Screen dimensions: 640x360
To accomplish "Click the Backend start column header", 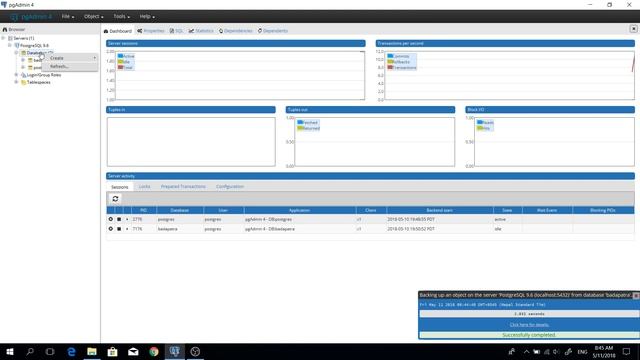I will pyautogui.click(x=440, y=210).
